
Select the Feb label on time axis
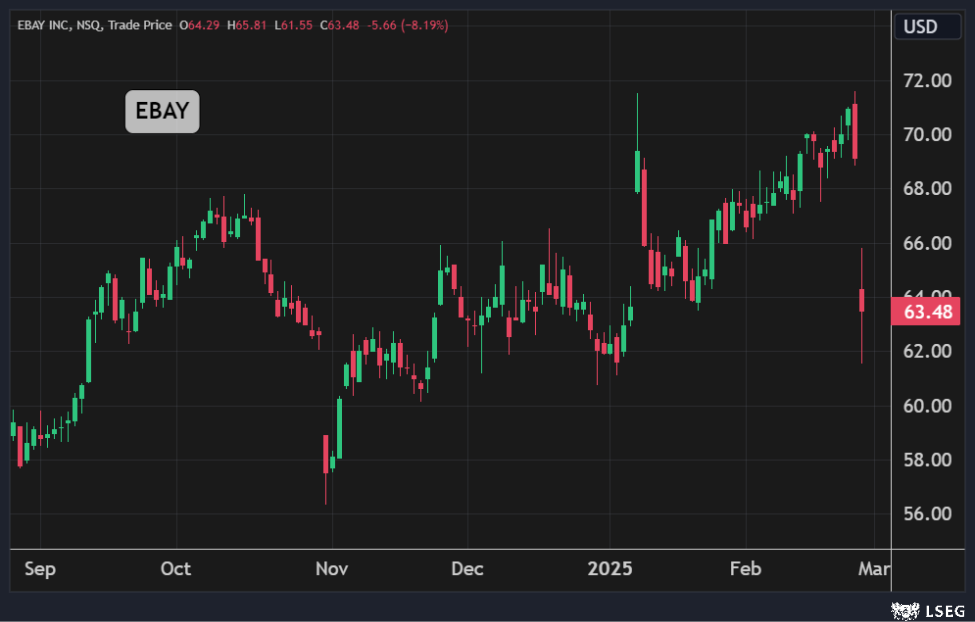click(745, 569)
